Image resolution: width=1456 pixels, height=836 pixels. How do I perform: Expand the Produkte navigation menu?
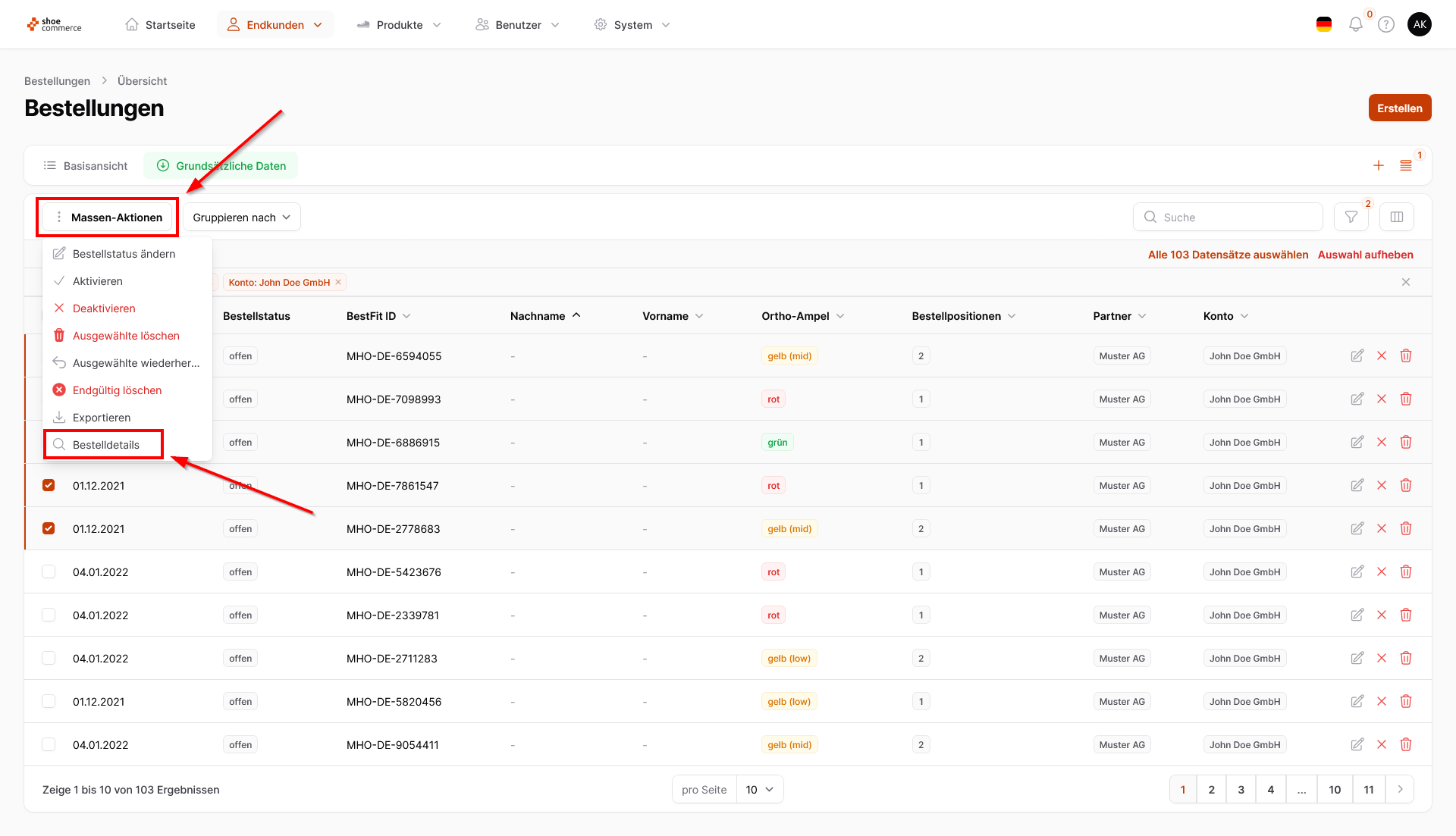[399, 25]
